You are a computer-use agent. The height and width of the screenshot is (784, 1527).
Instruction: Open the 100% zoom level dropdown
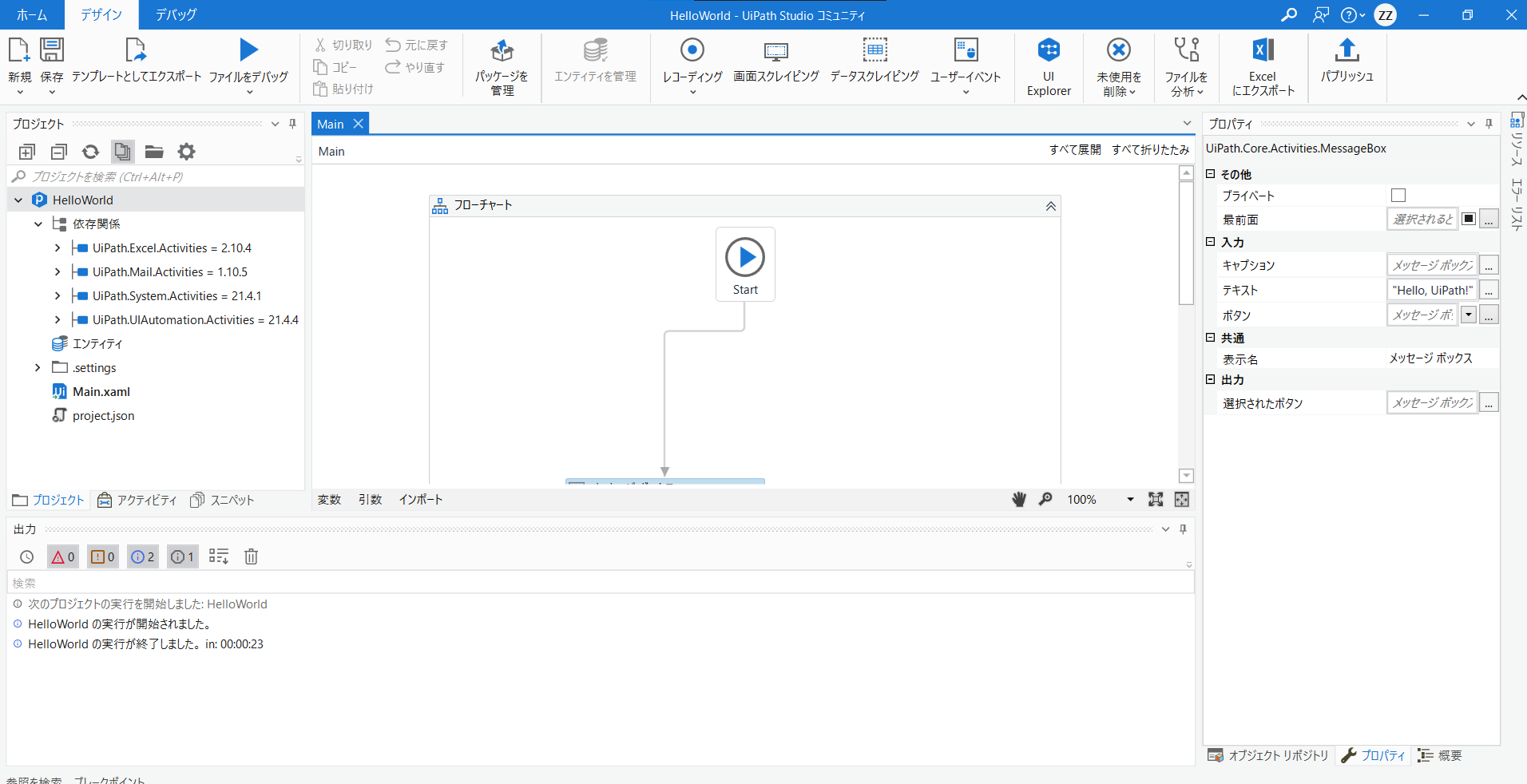pos(1129,500)
